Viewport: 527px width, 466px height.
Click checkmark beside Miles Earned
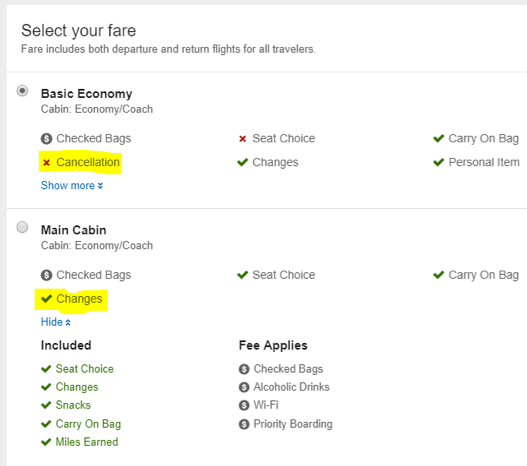coord(46,442)
